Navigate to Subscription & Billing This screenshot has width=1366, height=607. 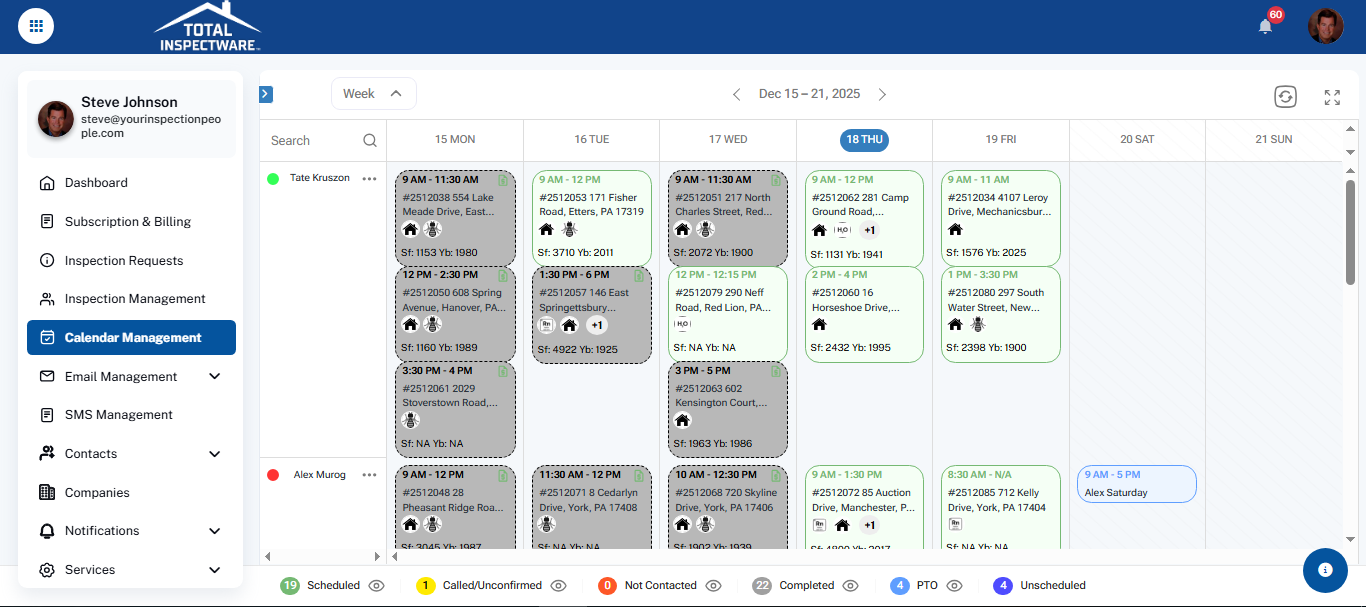[127, 222]
